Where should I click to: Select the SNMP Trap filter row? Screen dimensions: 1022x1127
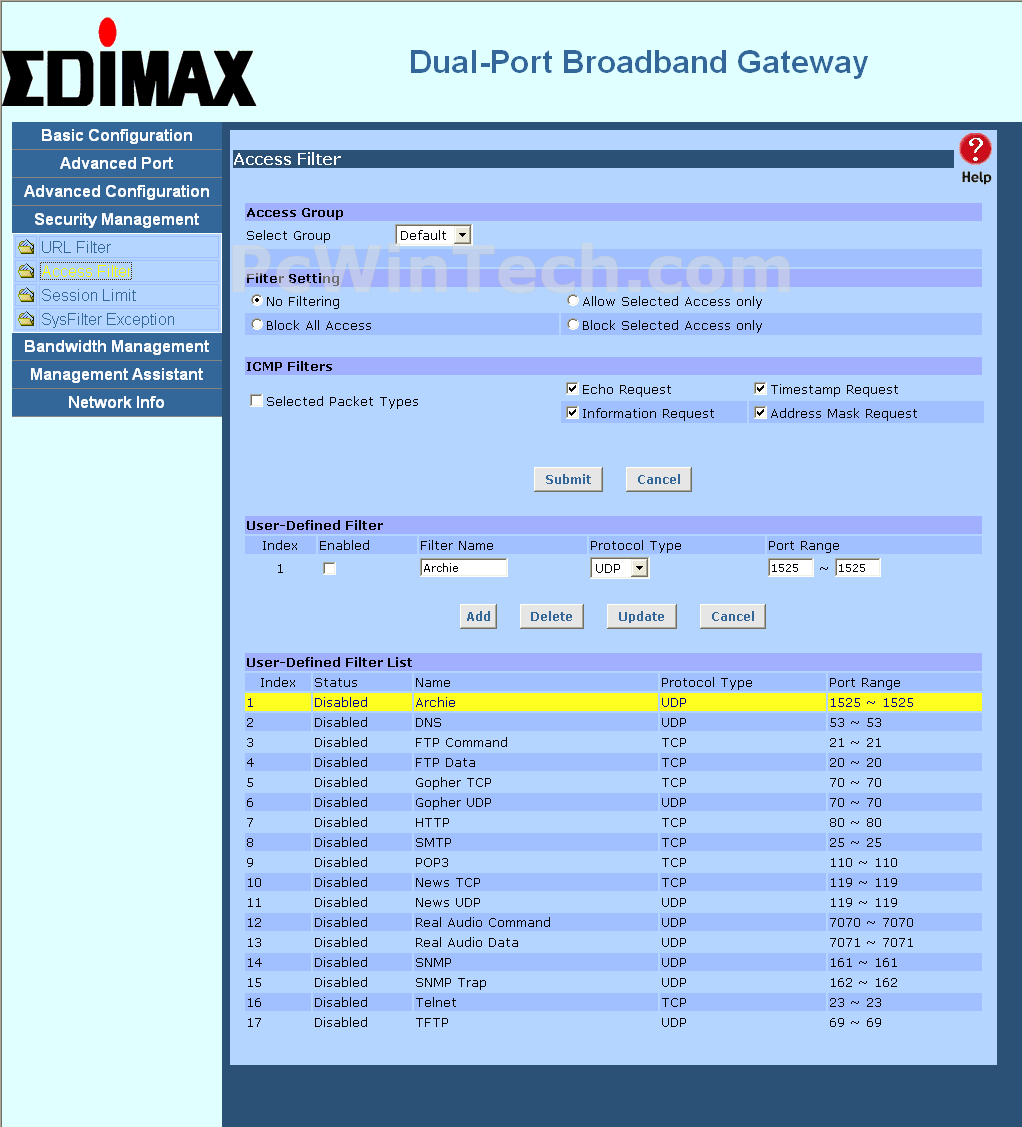[613, 983]
